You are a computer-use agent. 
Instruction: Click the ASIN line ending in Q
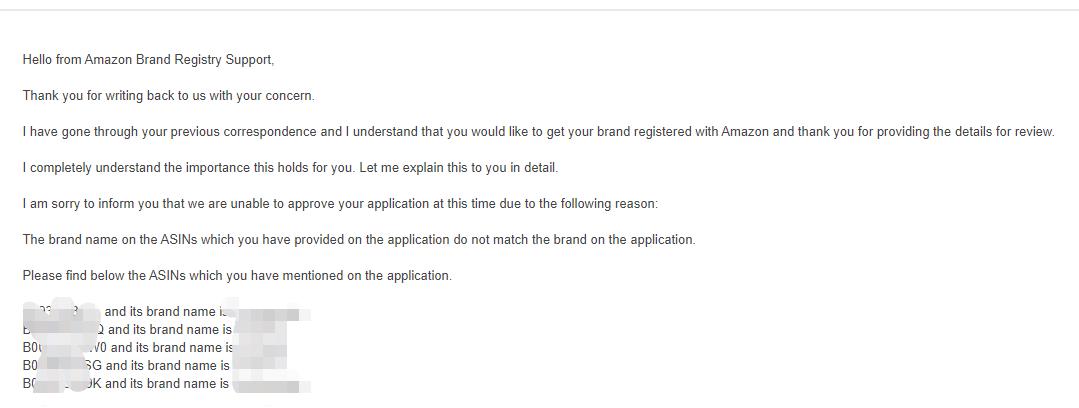click(167, 330)
